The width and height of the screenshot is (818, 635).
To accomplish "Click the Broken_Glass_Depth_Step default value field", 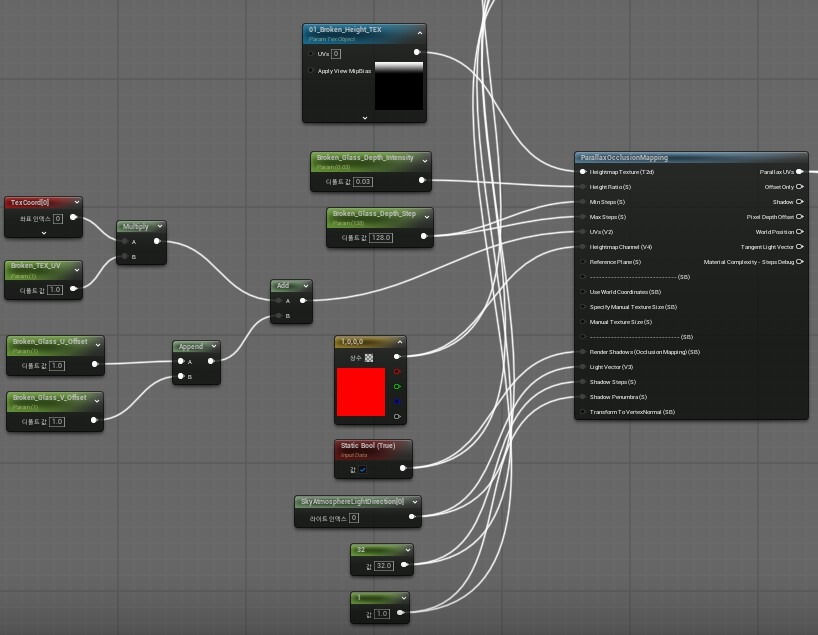I will [x=380, y=238].
